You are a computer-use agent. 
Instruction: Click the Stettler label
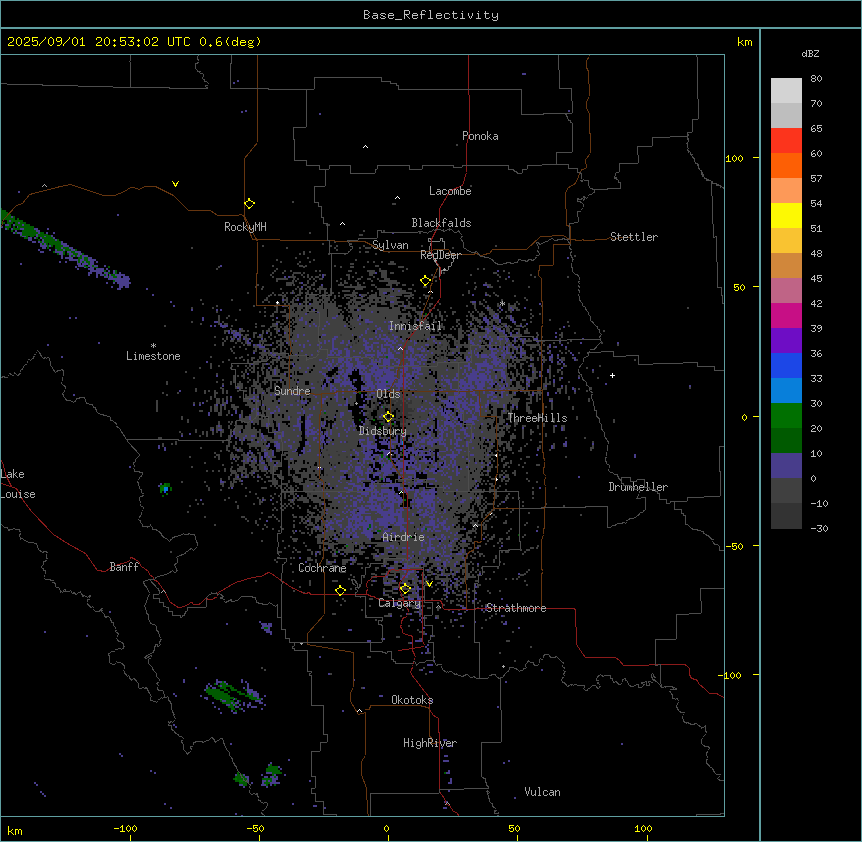(x=634, y=237)
